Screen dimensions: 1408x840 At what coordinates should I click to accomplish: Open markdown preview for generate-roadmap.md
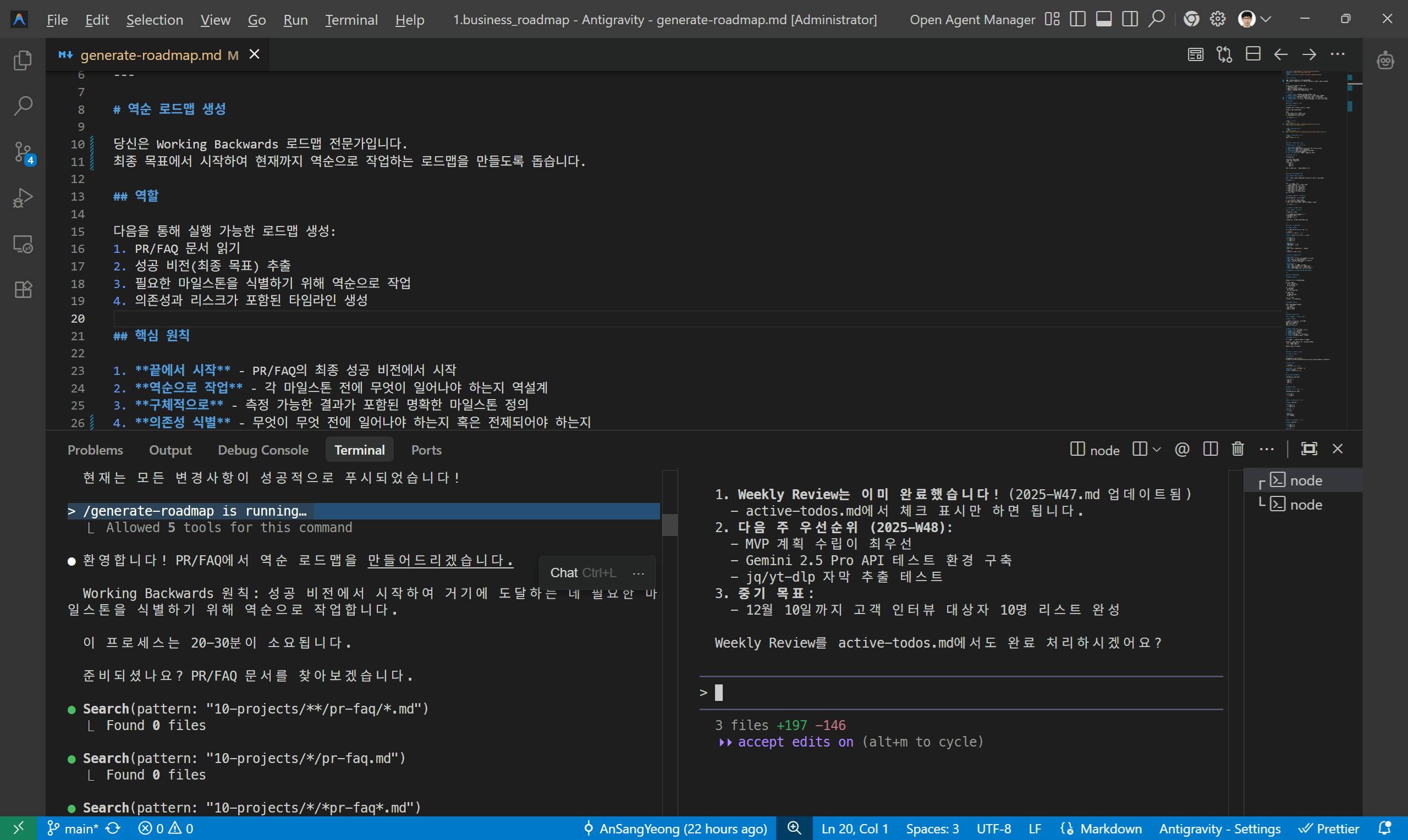tap(1195, 54)
